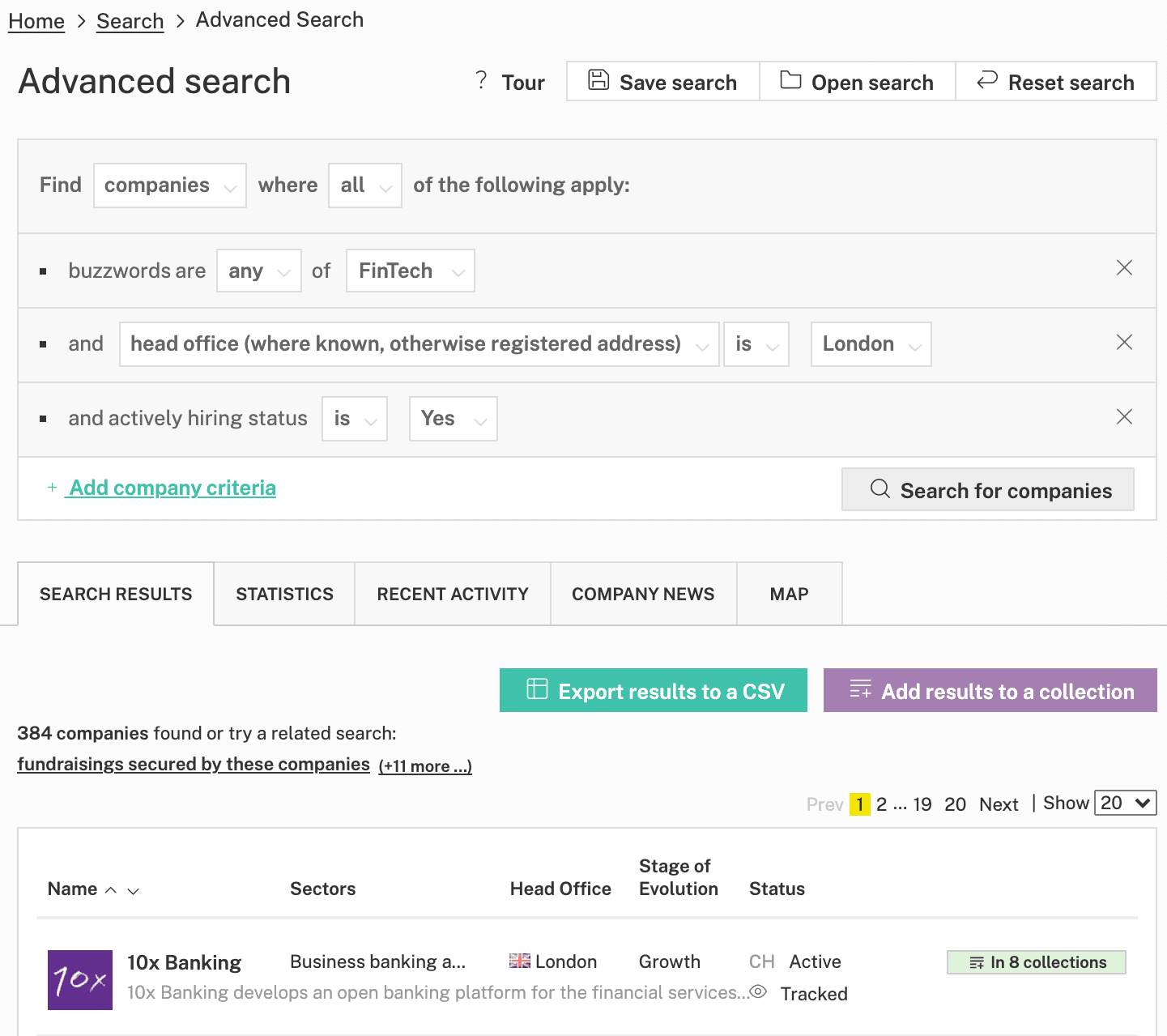Switch to the Company News tab
Screen dimensions: 1167x1036
643,594
